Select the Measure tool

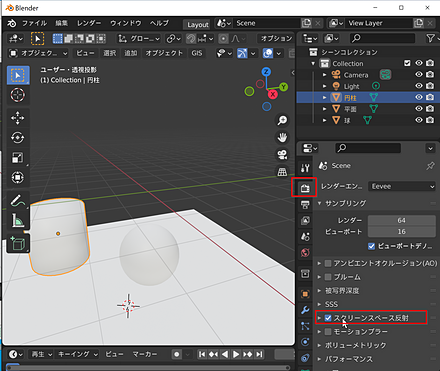point(18,220)
